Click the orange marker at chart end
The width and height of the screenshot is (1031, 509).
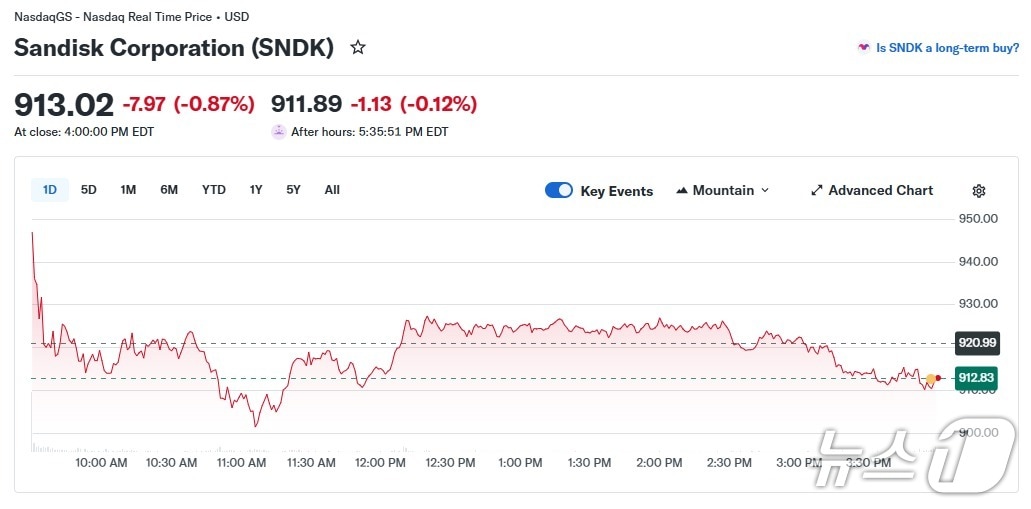pos(931,379)
